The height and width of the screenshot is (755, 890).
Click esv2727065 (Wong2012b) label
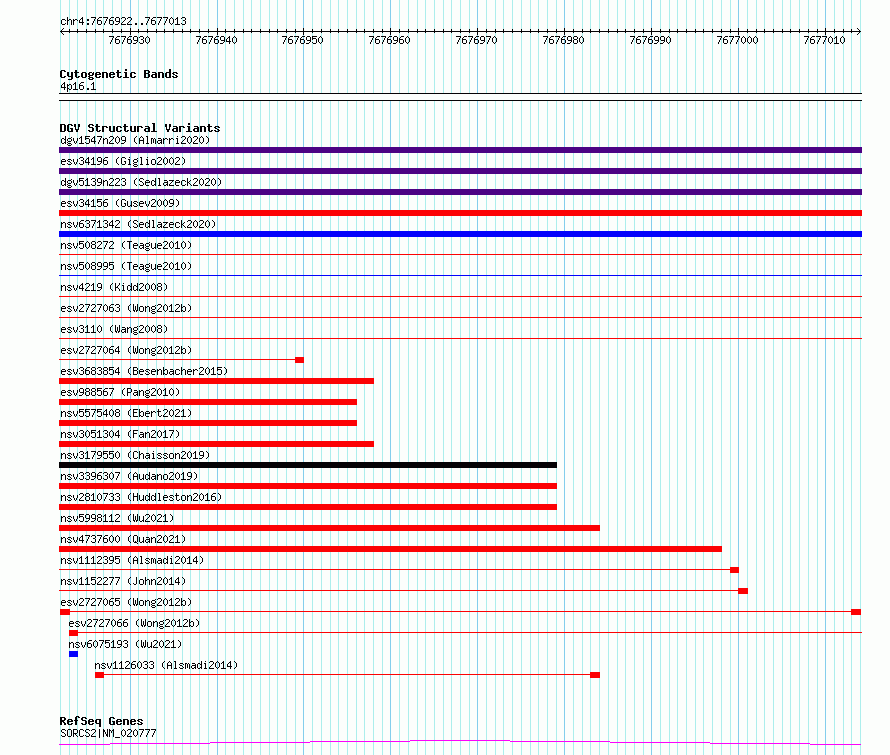[126, 602]
